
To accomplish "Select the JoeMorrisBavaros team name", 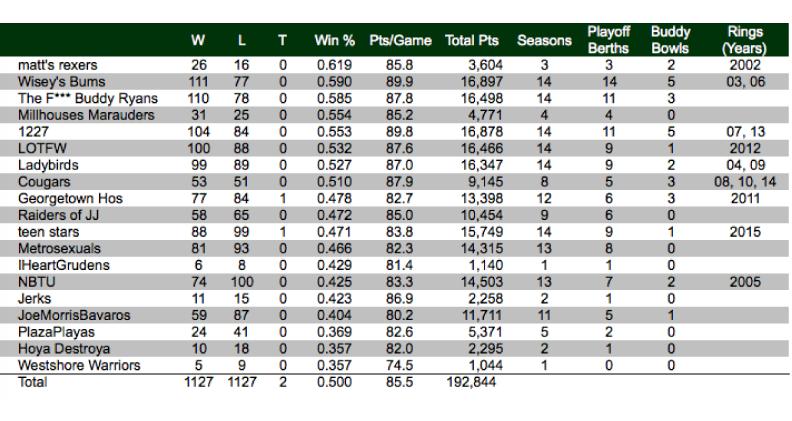I will coord(74,315).
